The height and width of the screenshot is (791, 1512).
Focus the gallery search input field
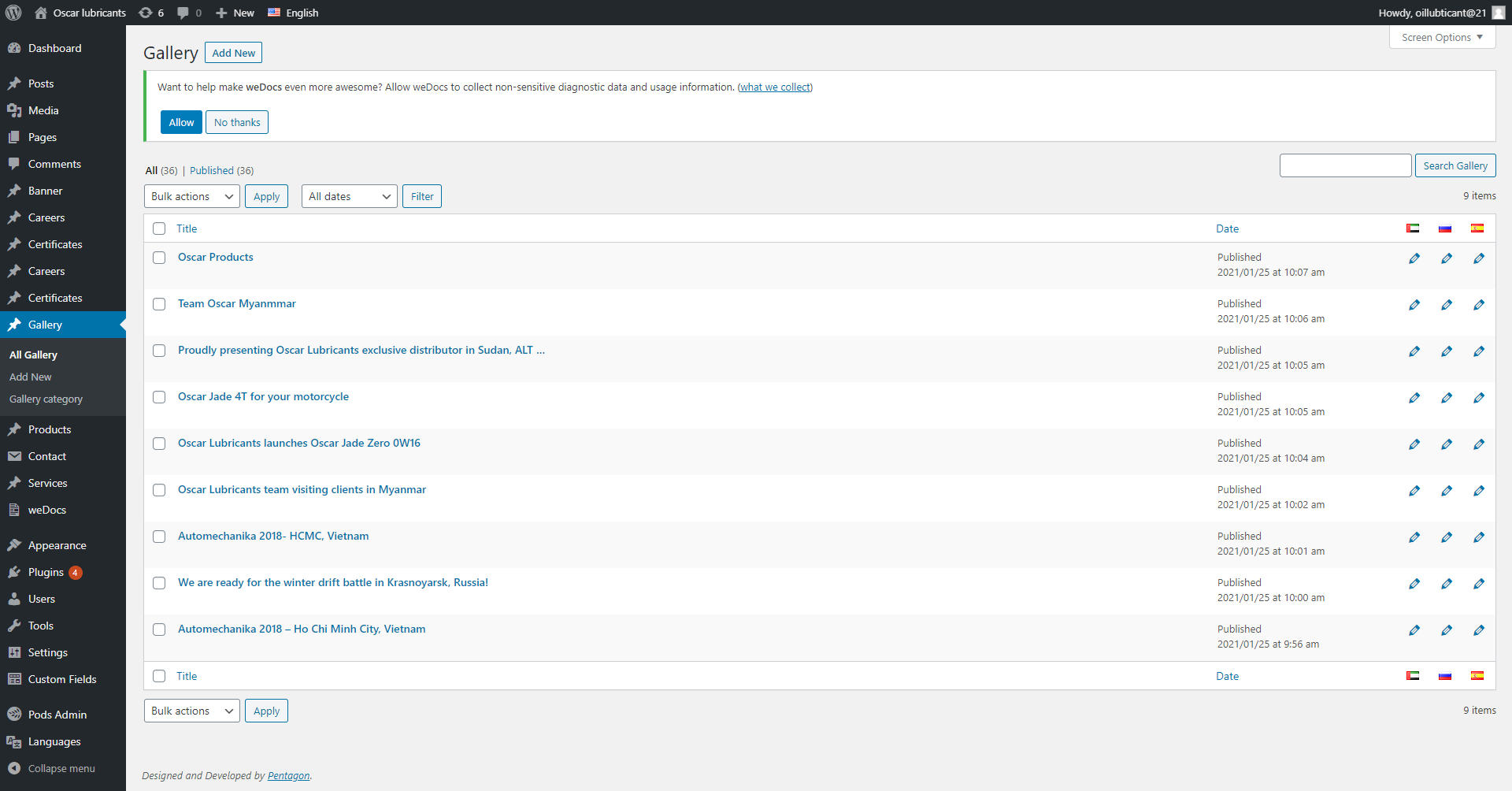(1345, 165)
